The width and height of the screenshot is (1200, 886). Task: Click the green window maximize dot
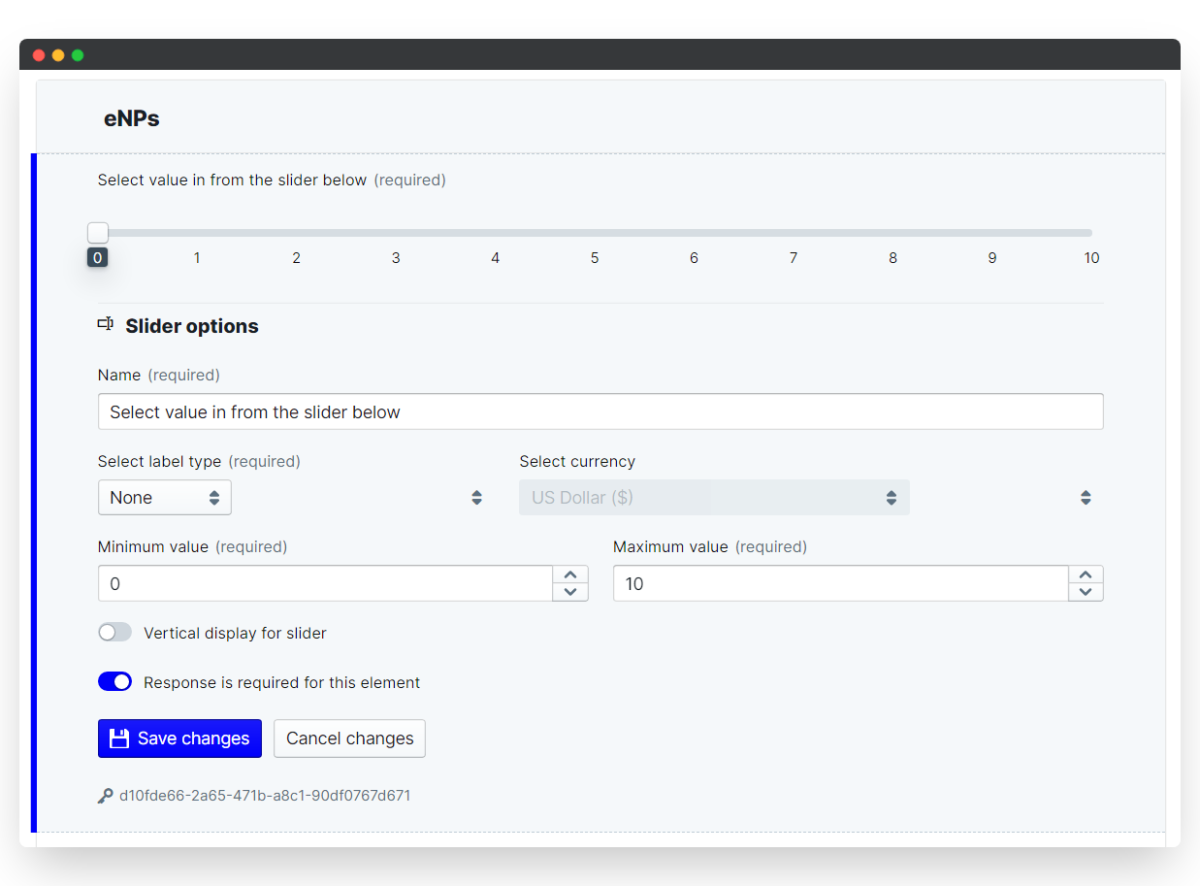coord(78,55)
